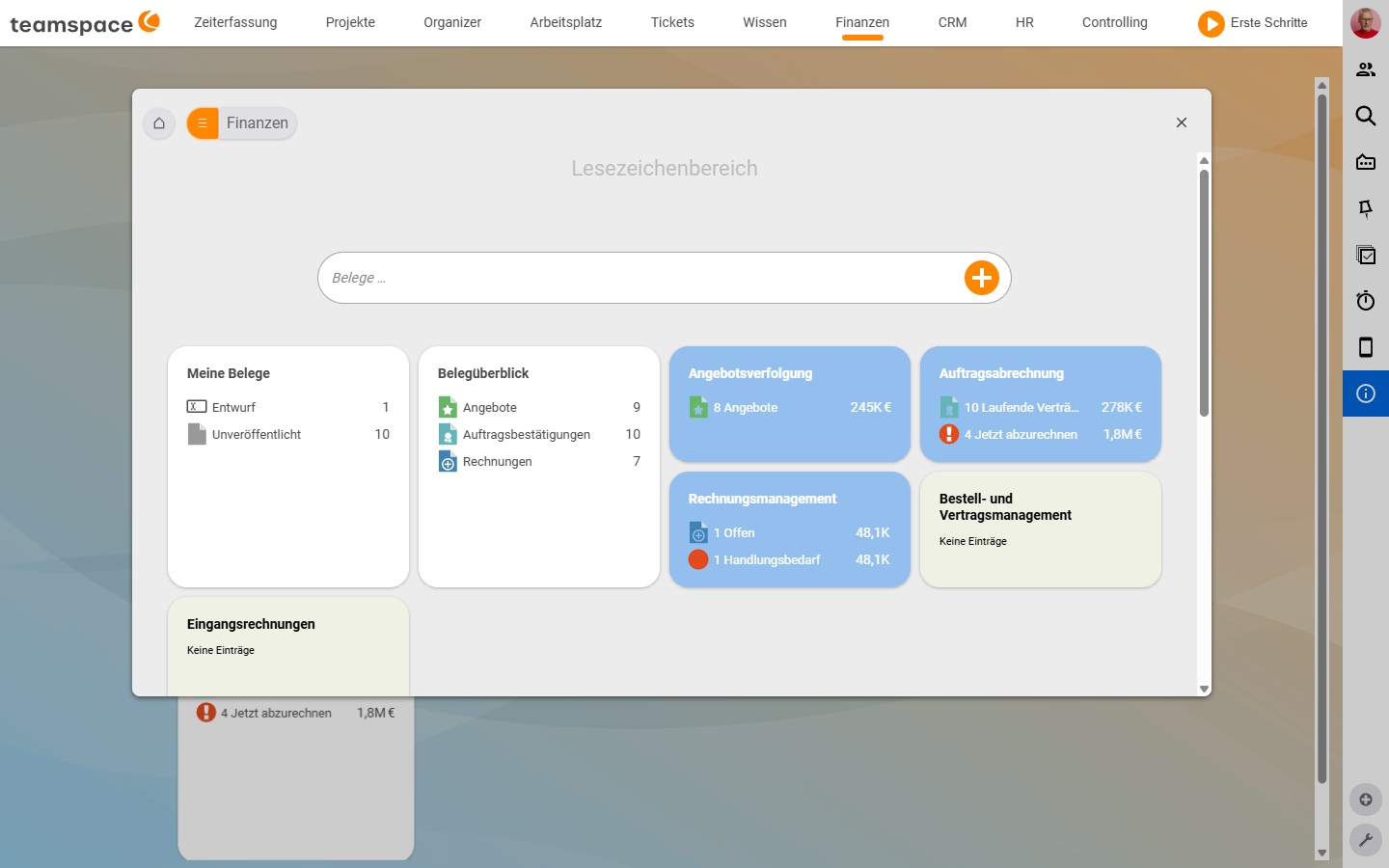Open 4 Jetzt abzurechnen in Auftragsabrechnung card
This screenshot has width=1389, height=868.
point(1041,434)
